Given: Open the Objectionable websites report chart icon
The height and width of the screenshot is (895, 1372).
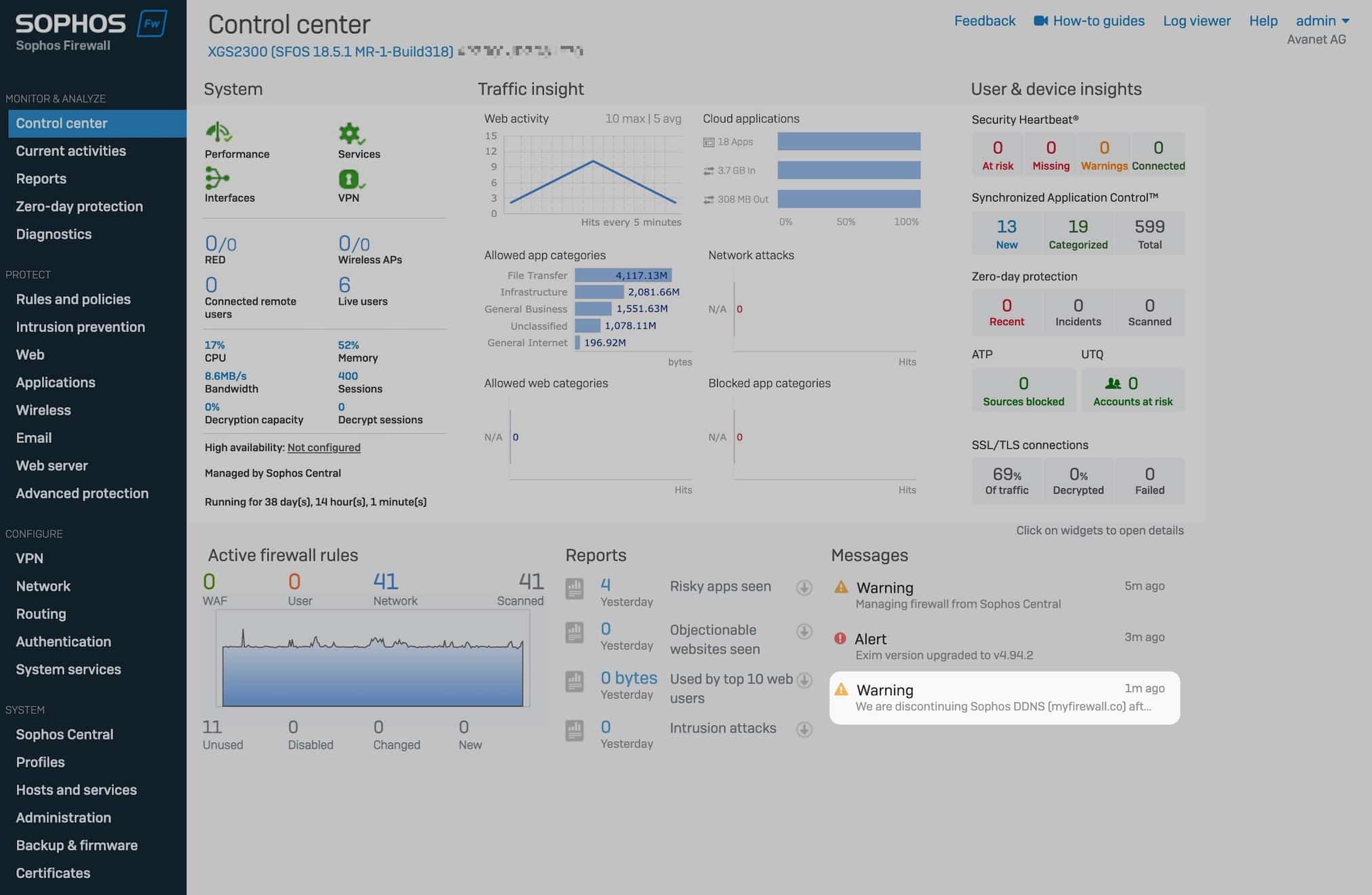Looking at the screenshot, I should tap(575, 633).
